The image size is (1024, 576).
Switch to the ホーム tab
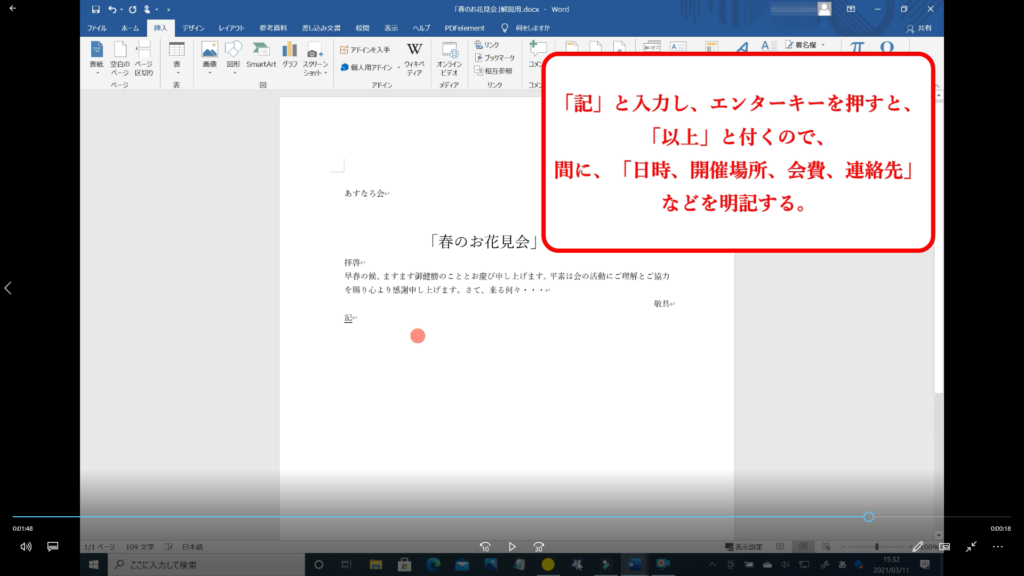click(130, 28)
